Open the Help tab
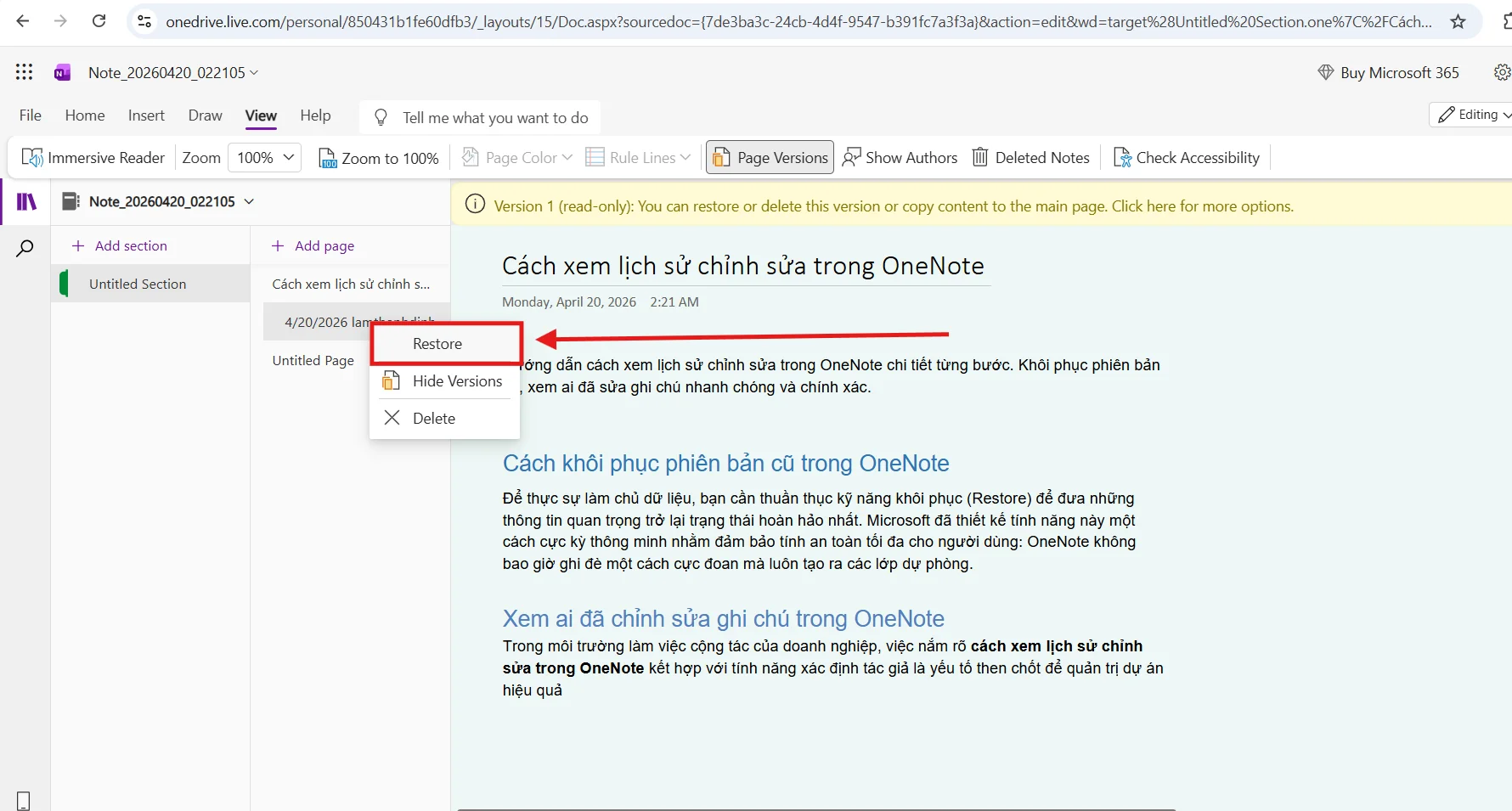Image resolution: width=1512 pixels, height=811 pixels. click(315, 115)
